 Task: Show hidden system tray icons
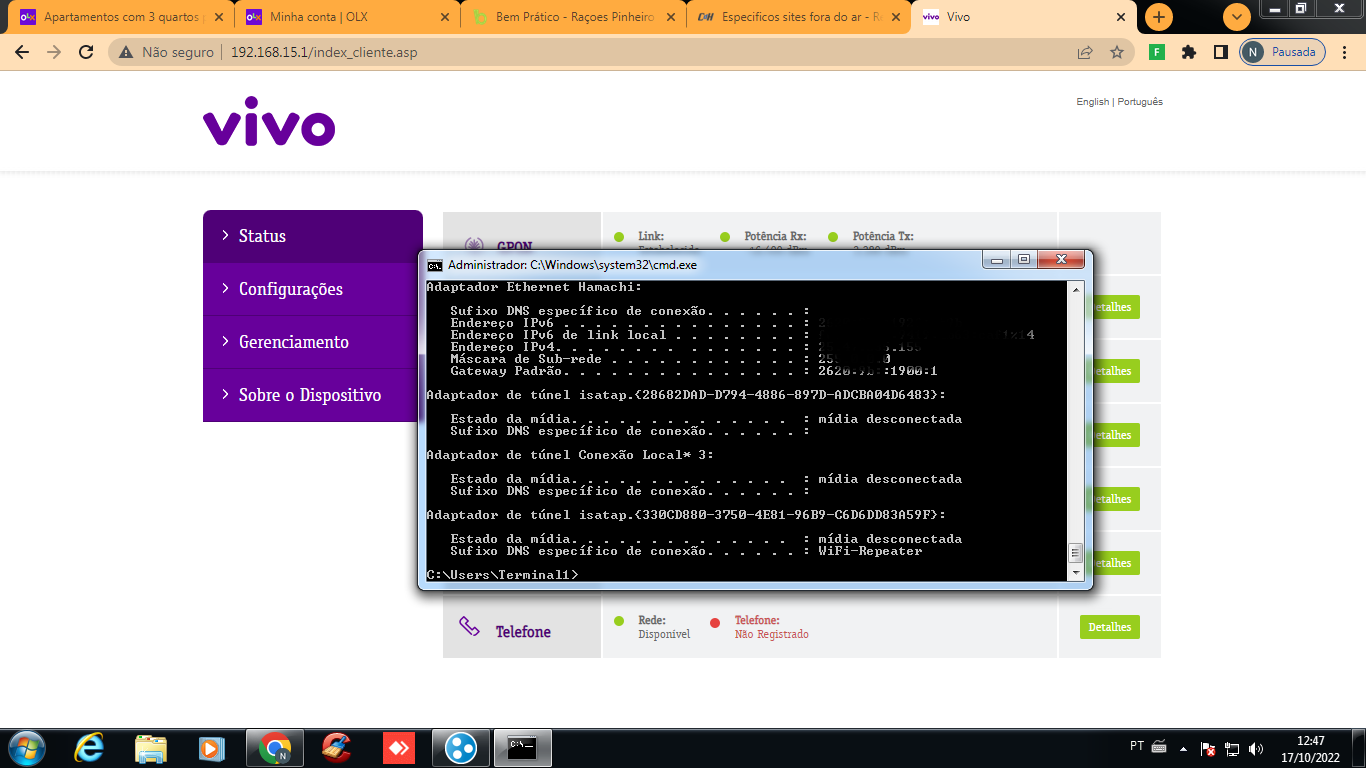[1184, 748]
